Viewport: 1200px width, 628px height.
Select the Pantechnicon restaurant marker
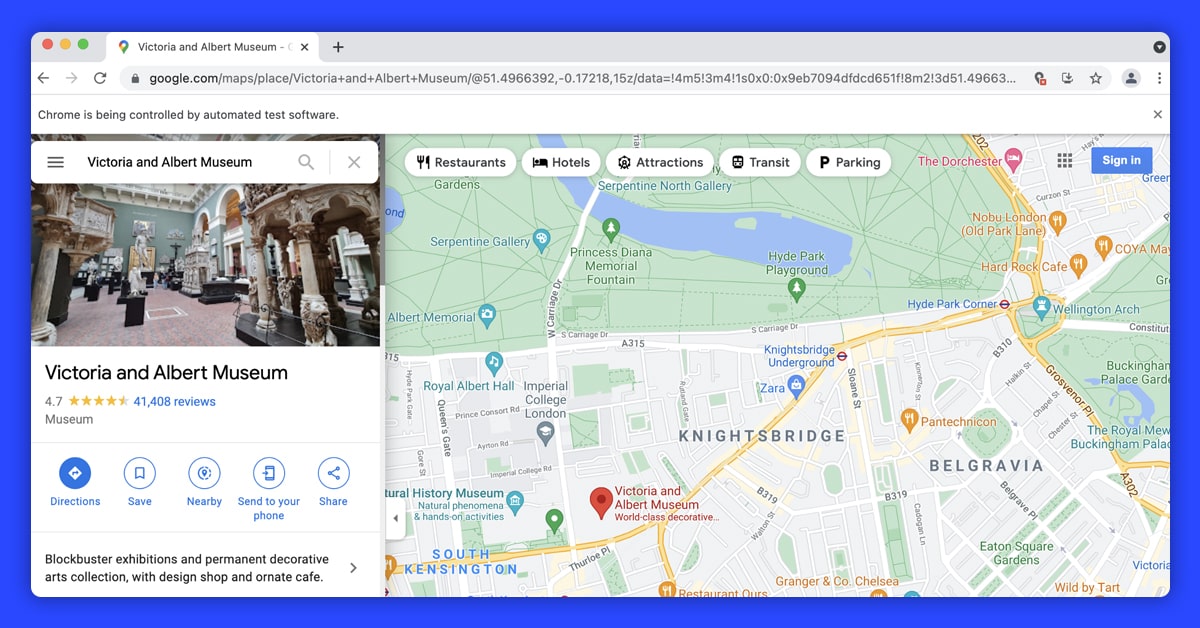click(x=909, y=419)
